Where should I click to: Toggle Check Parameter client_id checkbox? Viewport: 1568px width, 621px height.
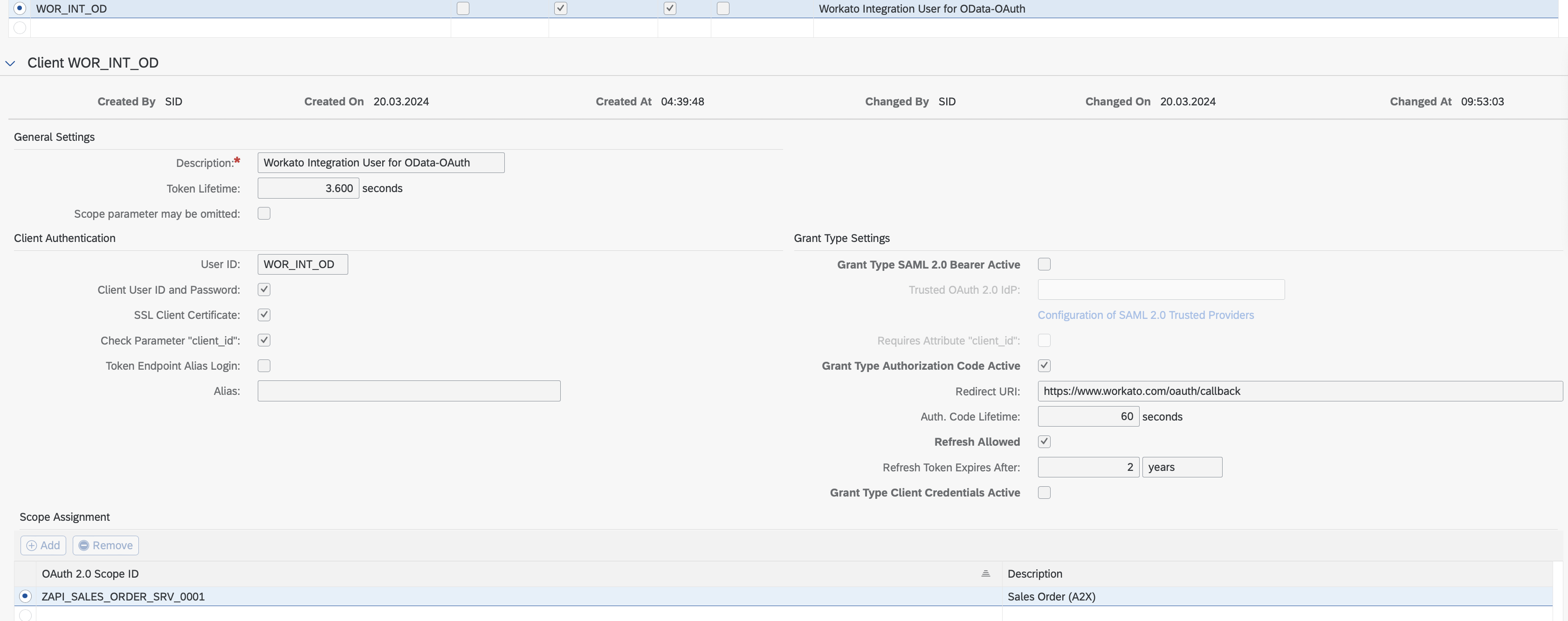(263, 340)
